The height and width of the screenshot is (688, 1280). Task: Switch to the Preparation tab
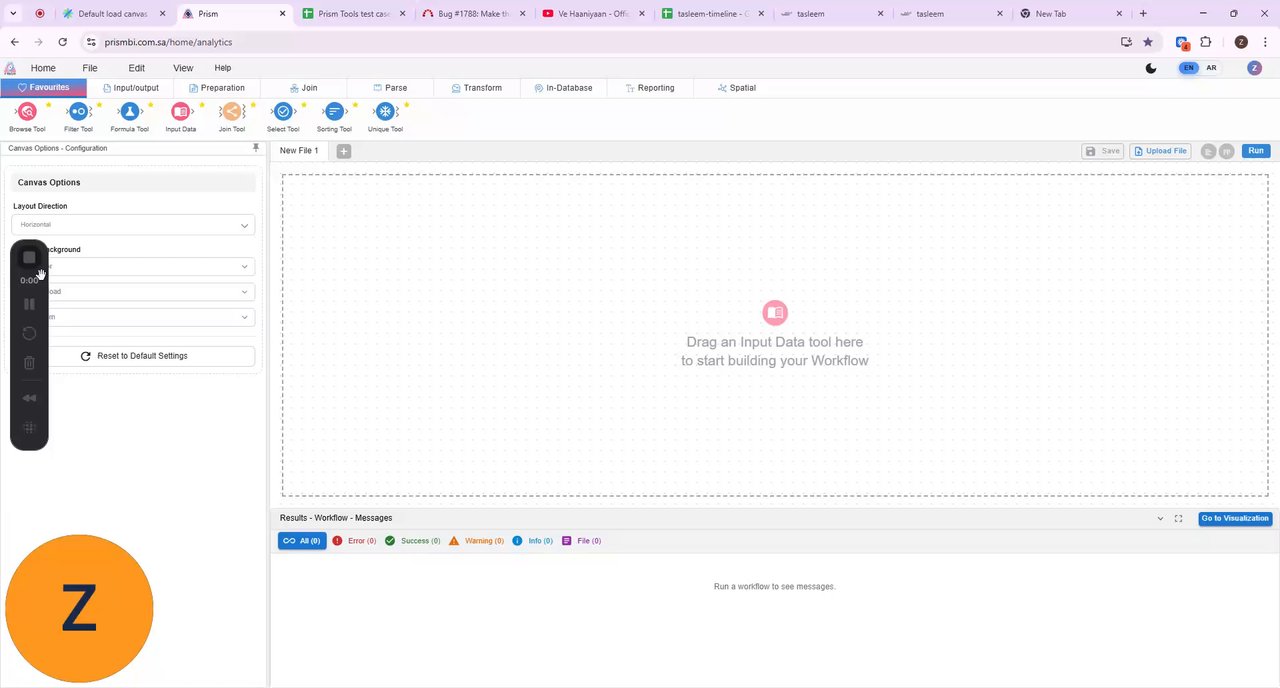[217, 88]
